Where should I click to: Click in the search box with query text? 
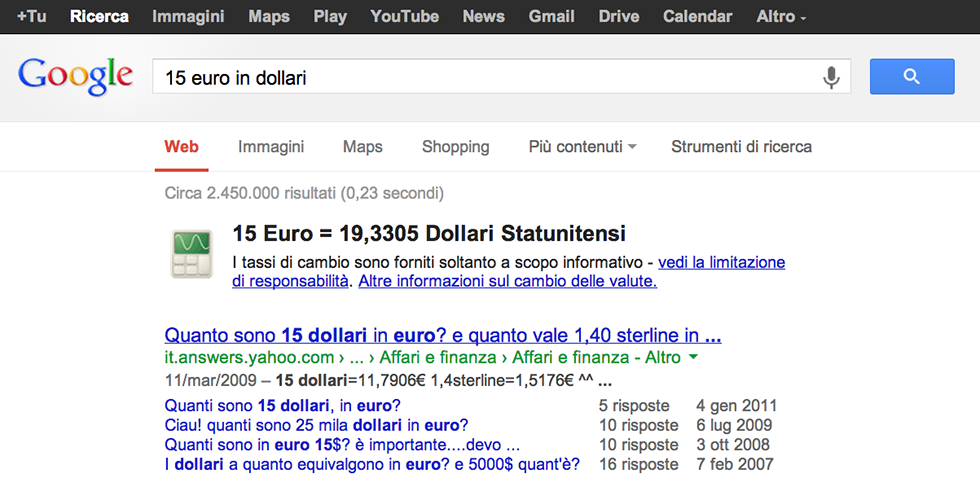click(480, 77)
